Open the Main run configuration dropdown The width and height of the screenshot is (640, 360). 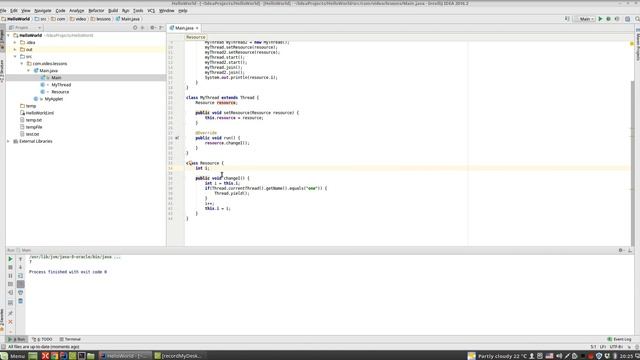click(584, 19)
